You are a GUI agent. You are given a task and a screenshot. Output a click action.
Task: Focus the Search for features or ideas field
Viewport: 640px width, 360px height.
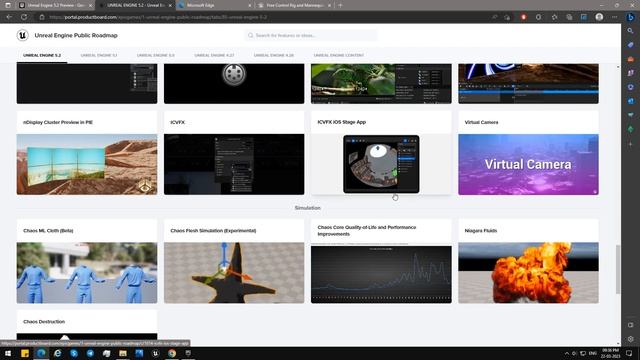[310, 36]
